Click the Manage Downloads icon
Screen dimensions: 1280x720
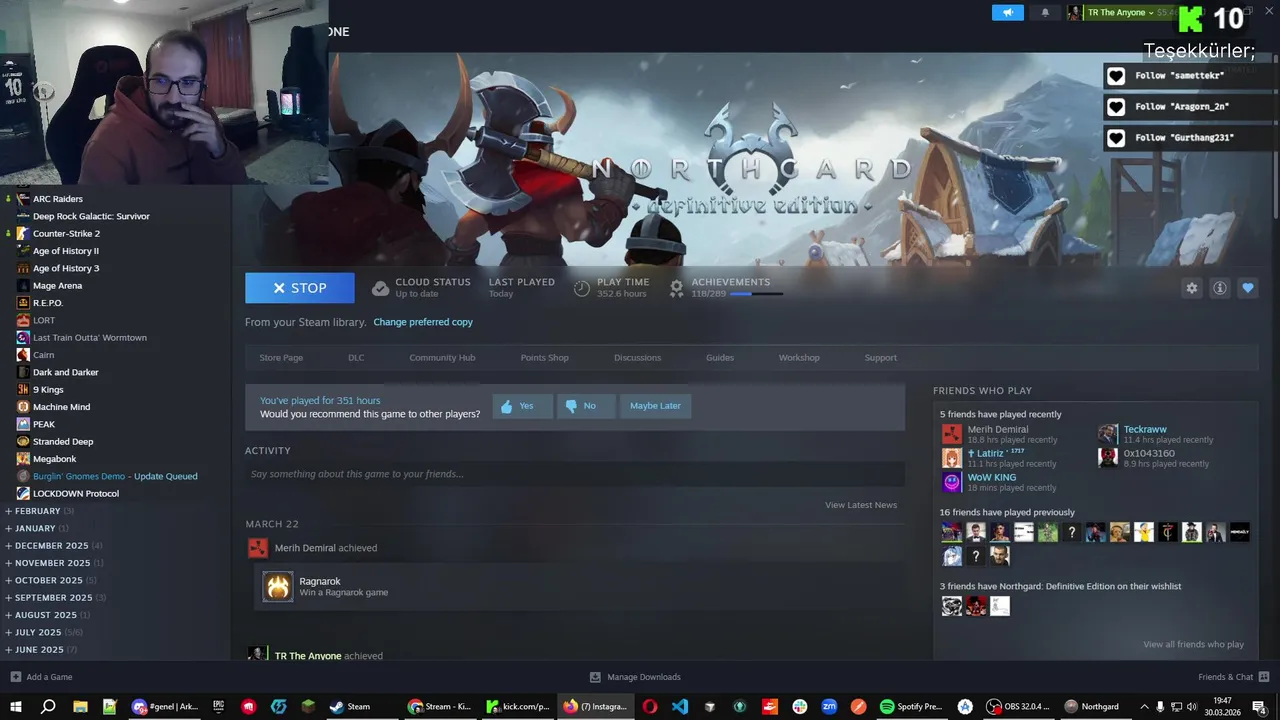(x=595, y=677)
